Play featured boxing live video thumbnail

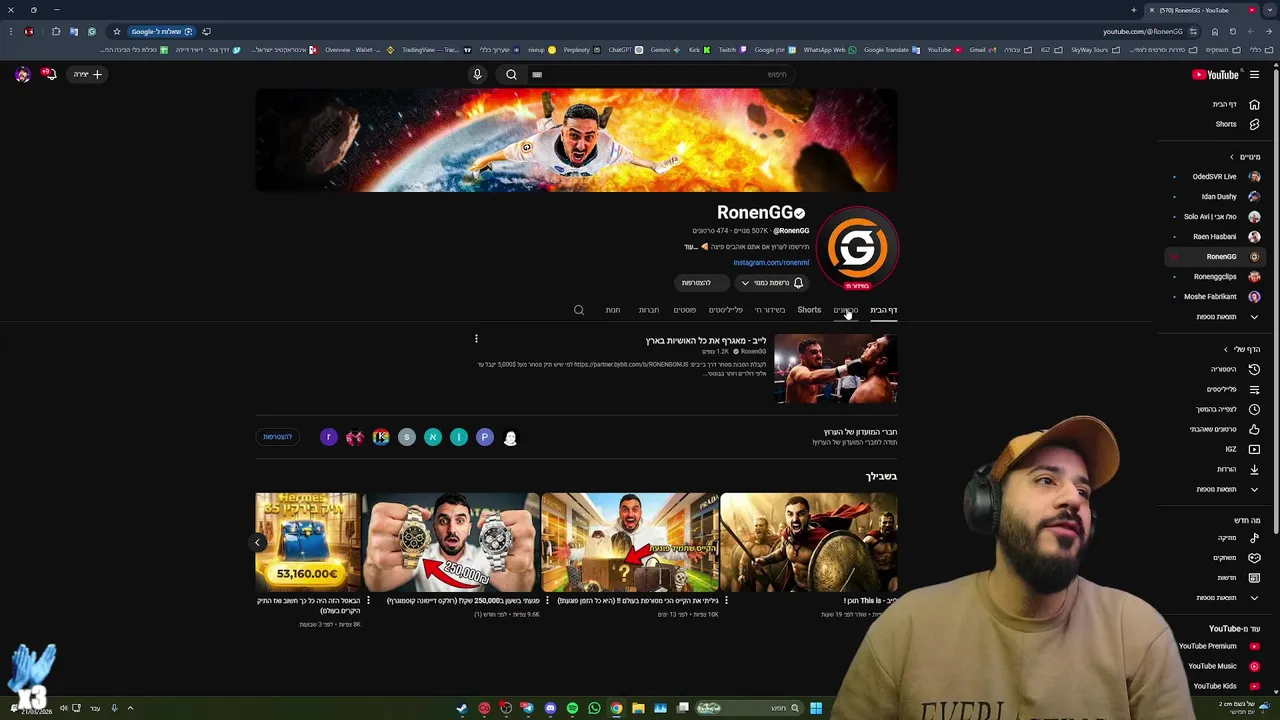(x=836, y=369)
